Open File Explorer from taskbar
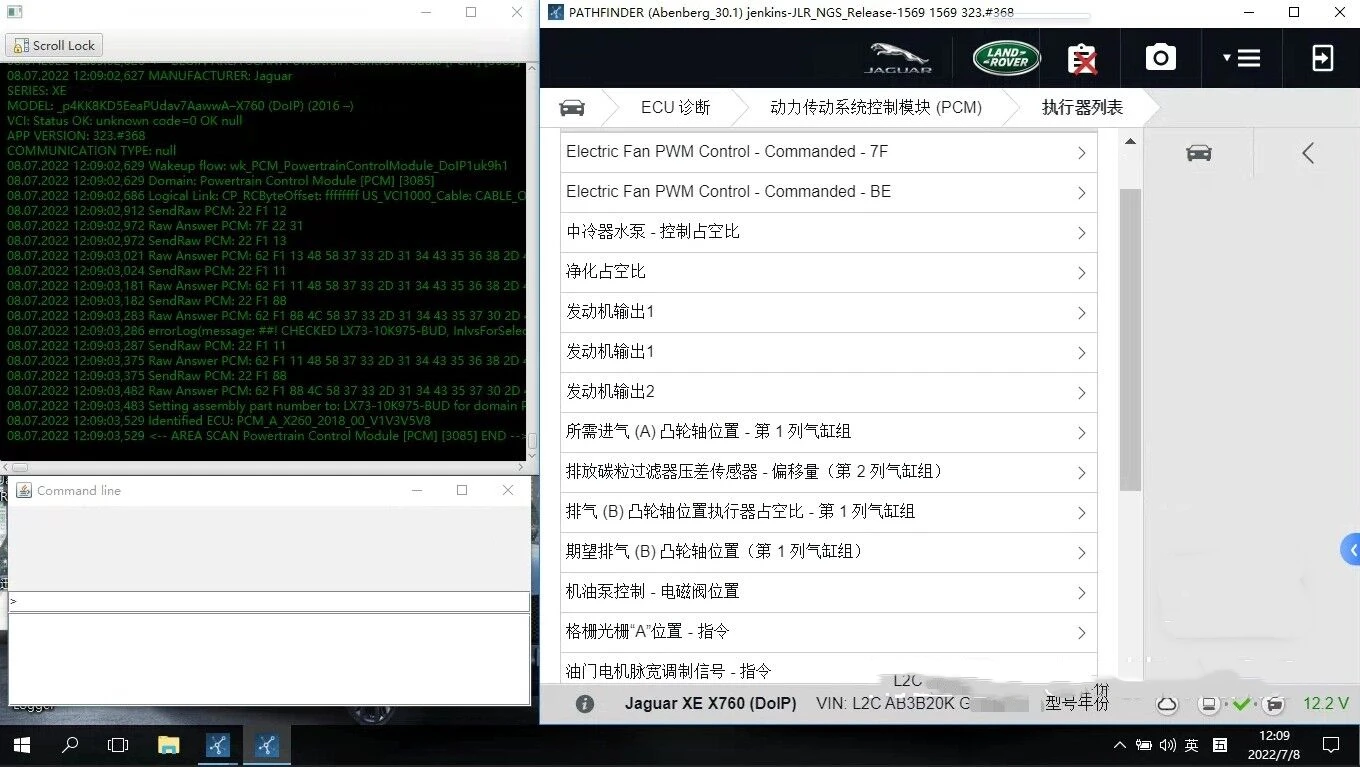Screen dimensions: 1360x767 click(168, 745)
